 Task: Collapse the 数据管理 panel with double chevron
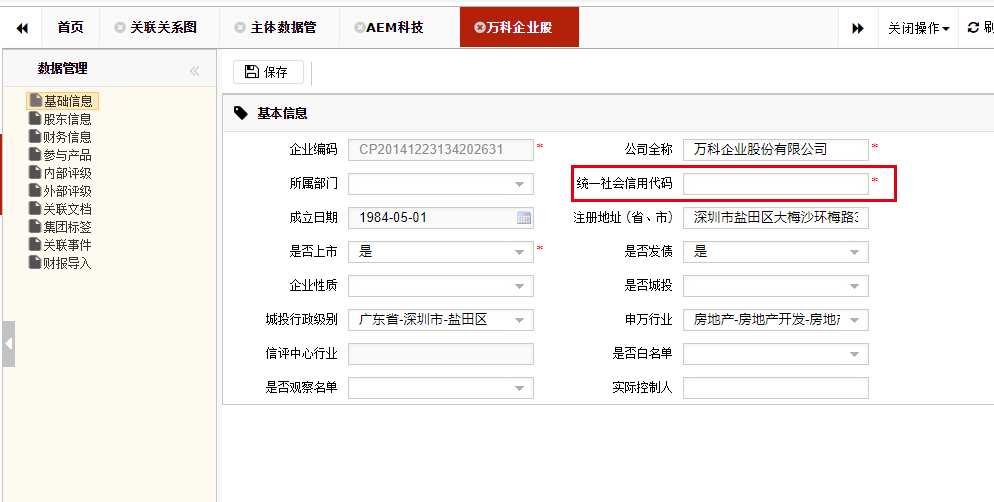pyautogui.click(x=195, y=71)
